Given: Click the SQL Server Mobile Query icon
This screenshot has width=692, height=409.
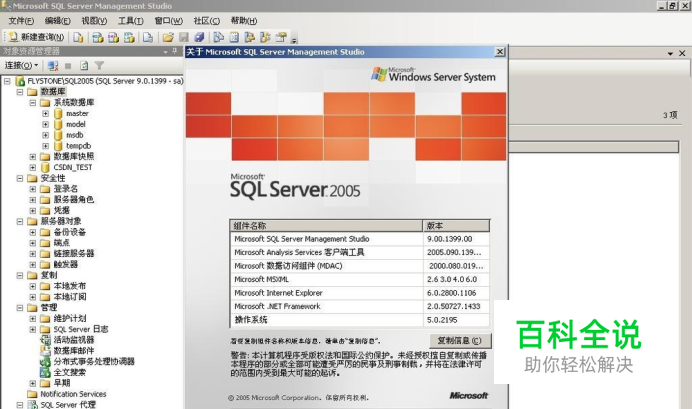Looking at the screenshot, I should [x=148, y=38].
